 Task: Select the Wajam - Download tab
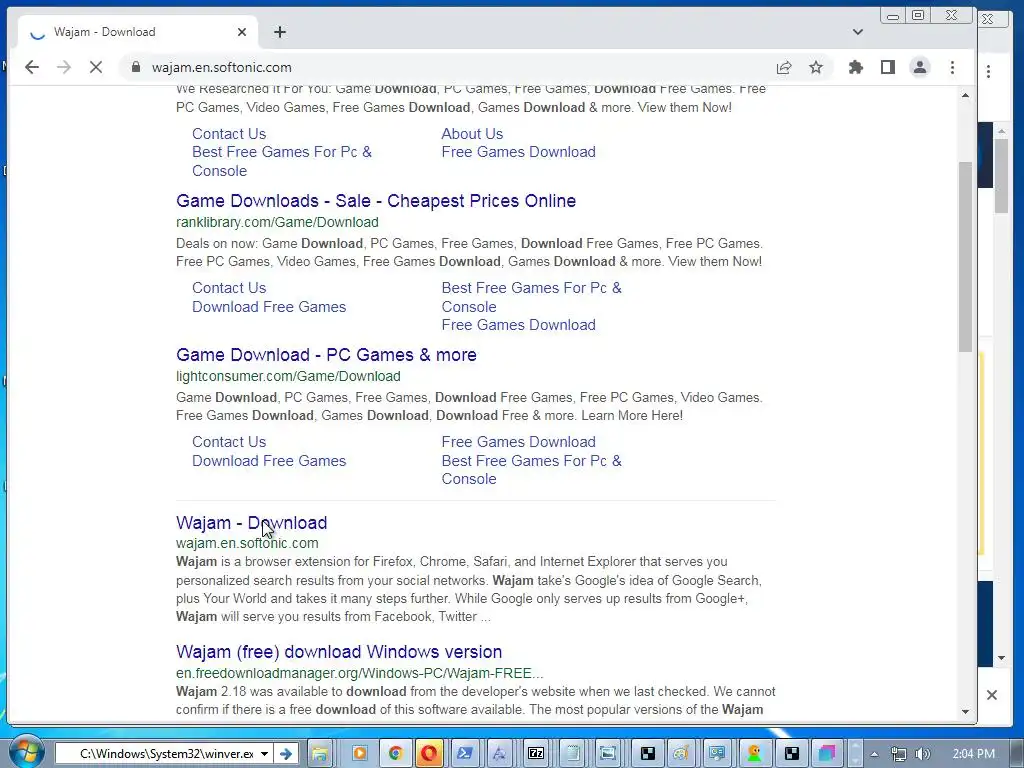(136, 32)
